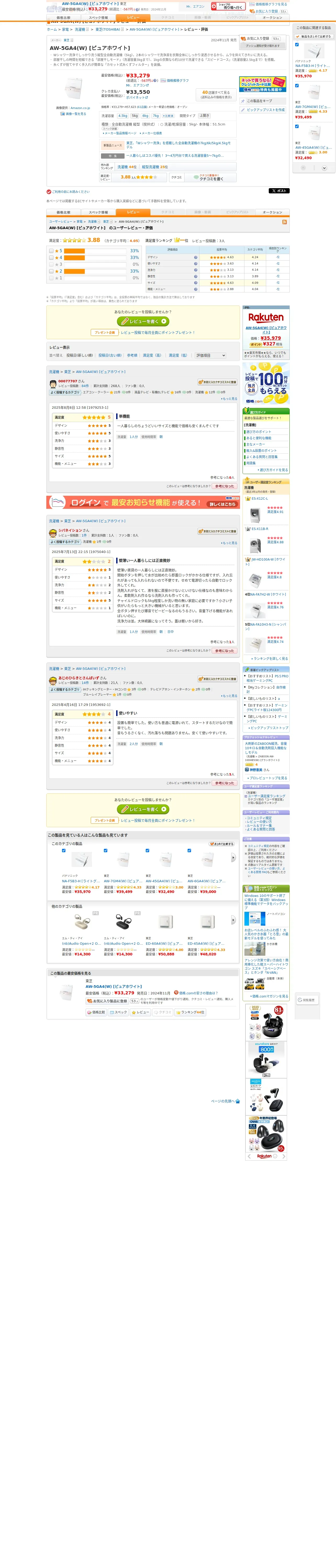Click 製品をまとめて比較する in sidebar
The height and width of the screenshot is (1568, 336).
pyautogui.click(x=314, y=37)
